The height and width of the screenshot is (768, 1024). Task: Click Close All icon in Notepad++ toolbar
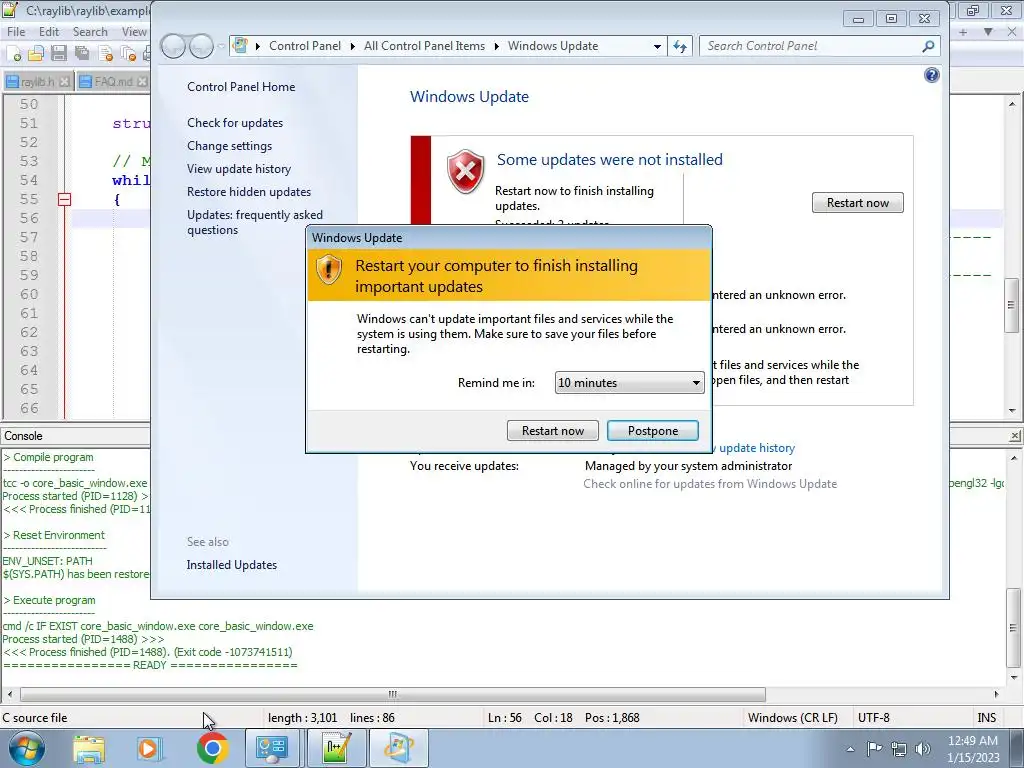click(x=129, y=54)
